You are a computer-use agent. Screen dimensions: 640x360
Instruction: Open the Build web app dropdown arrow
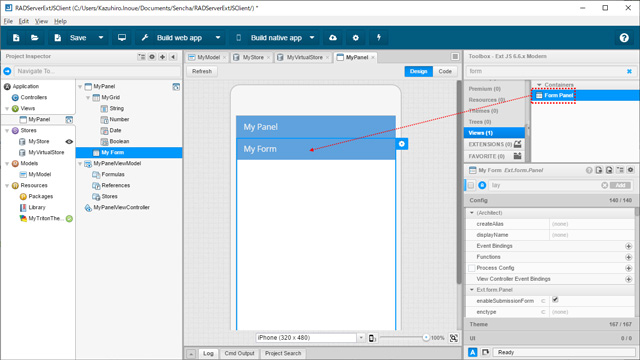218,38
